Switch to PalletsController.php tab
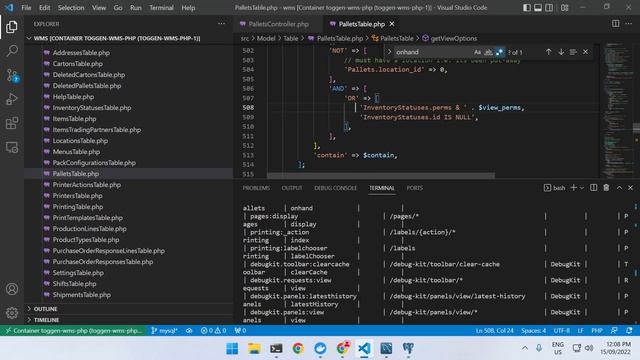 point(278,24)
